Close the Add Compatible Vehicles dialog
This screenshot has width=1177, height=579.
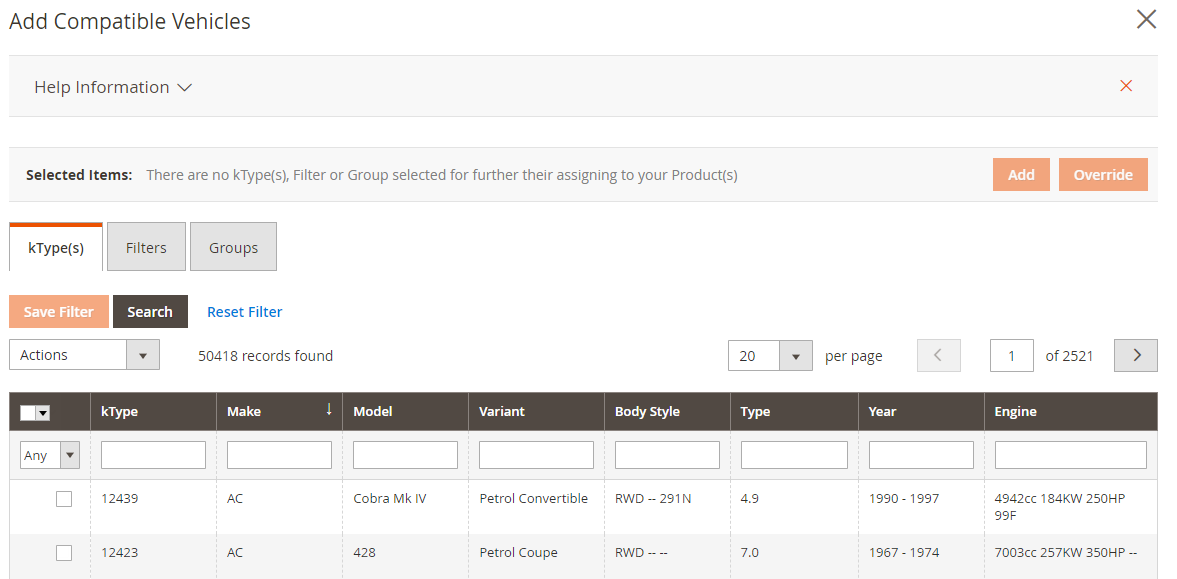click(x=1146, y=19)
